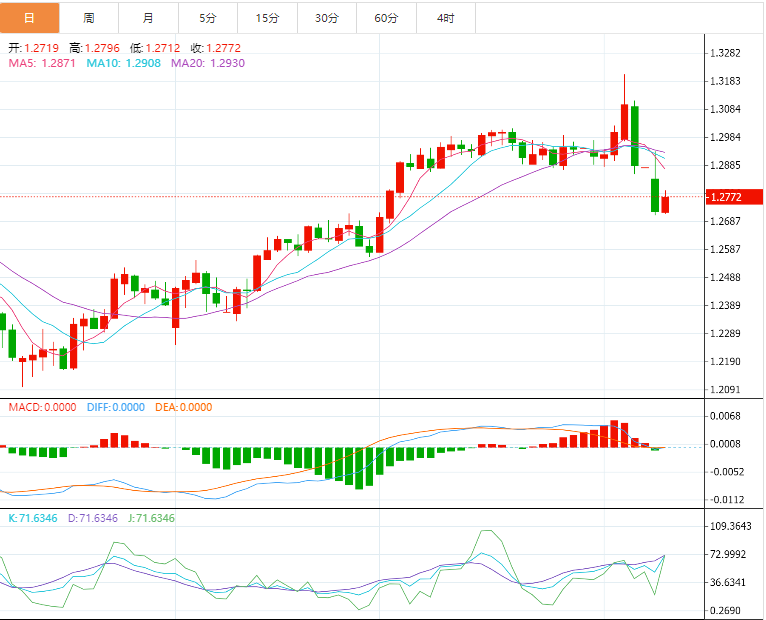
Task: Click the 1.2984 price axis label
Action: tap(725, 137)
